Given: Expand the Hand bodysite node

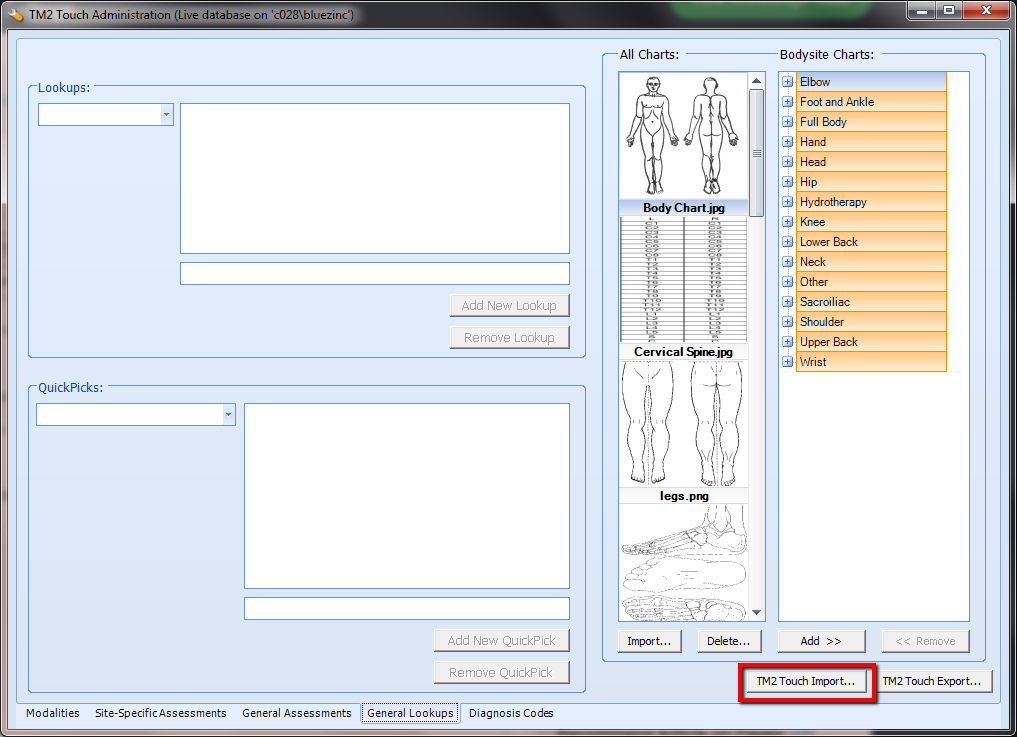Looking at the screenshot, I should 787,142.
